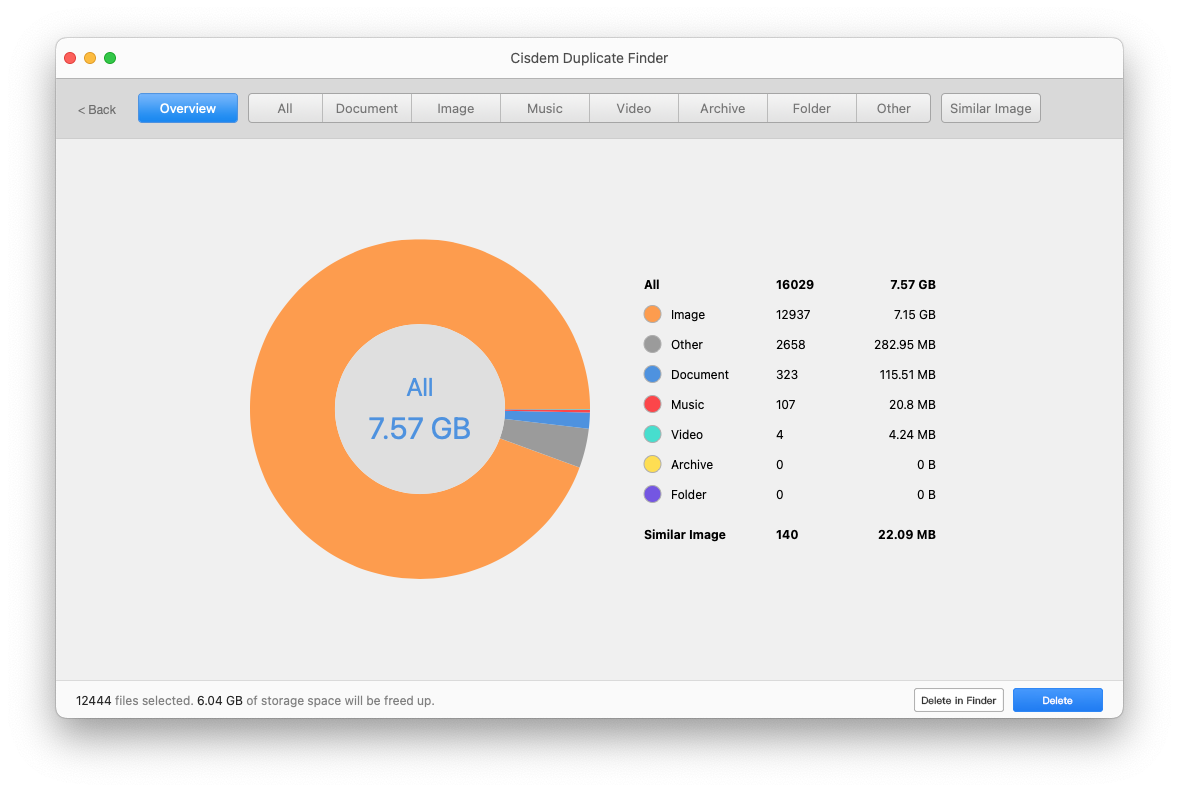The width and height of the screenshot is (1179, 792).
Task: Click the red Music legend dot
Action: pyautogui.click(x=653, y=404)
